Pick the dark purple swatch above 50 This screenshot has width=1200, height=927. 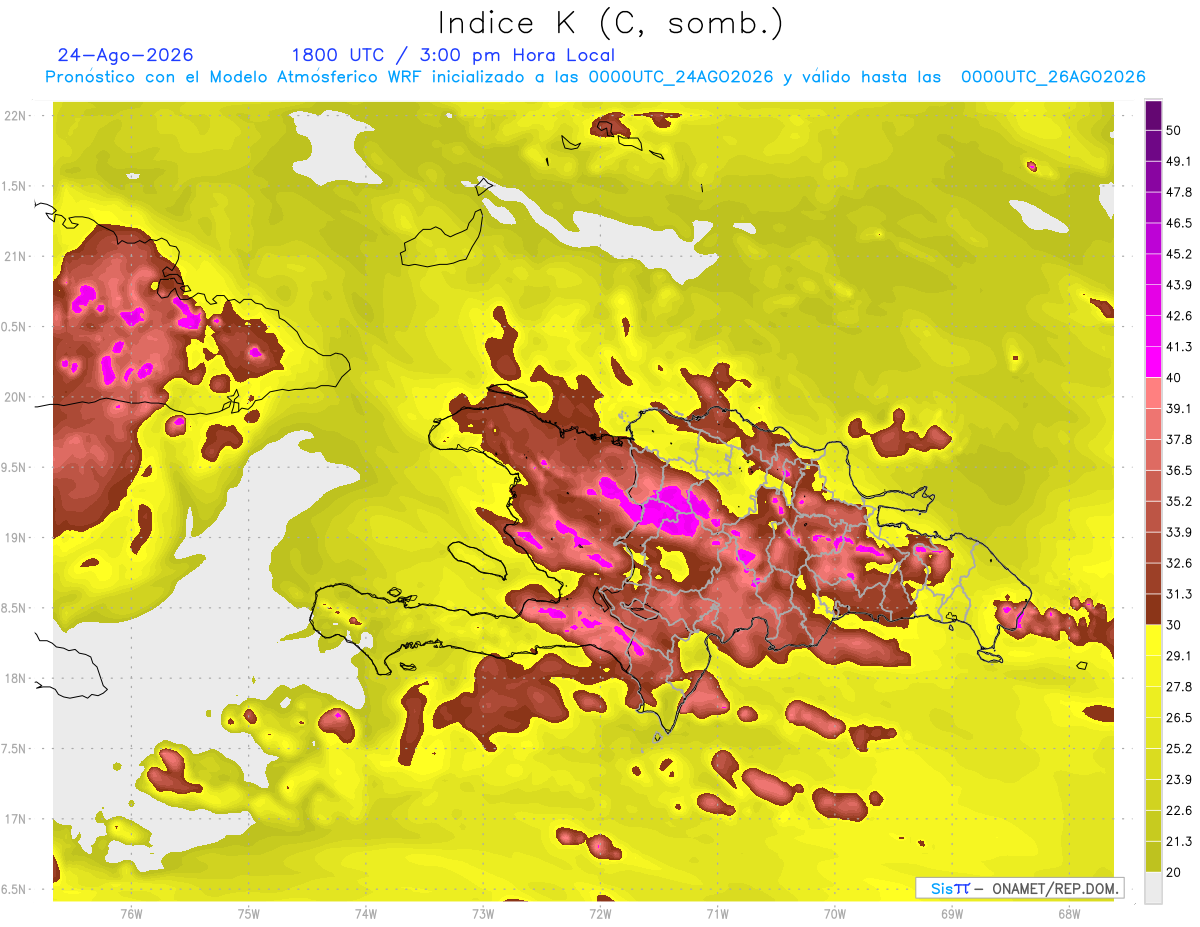[x=1153, y=116]
